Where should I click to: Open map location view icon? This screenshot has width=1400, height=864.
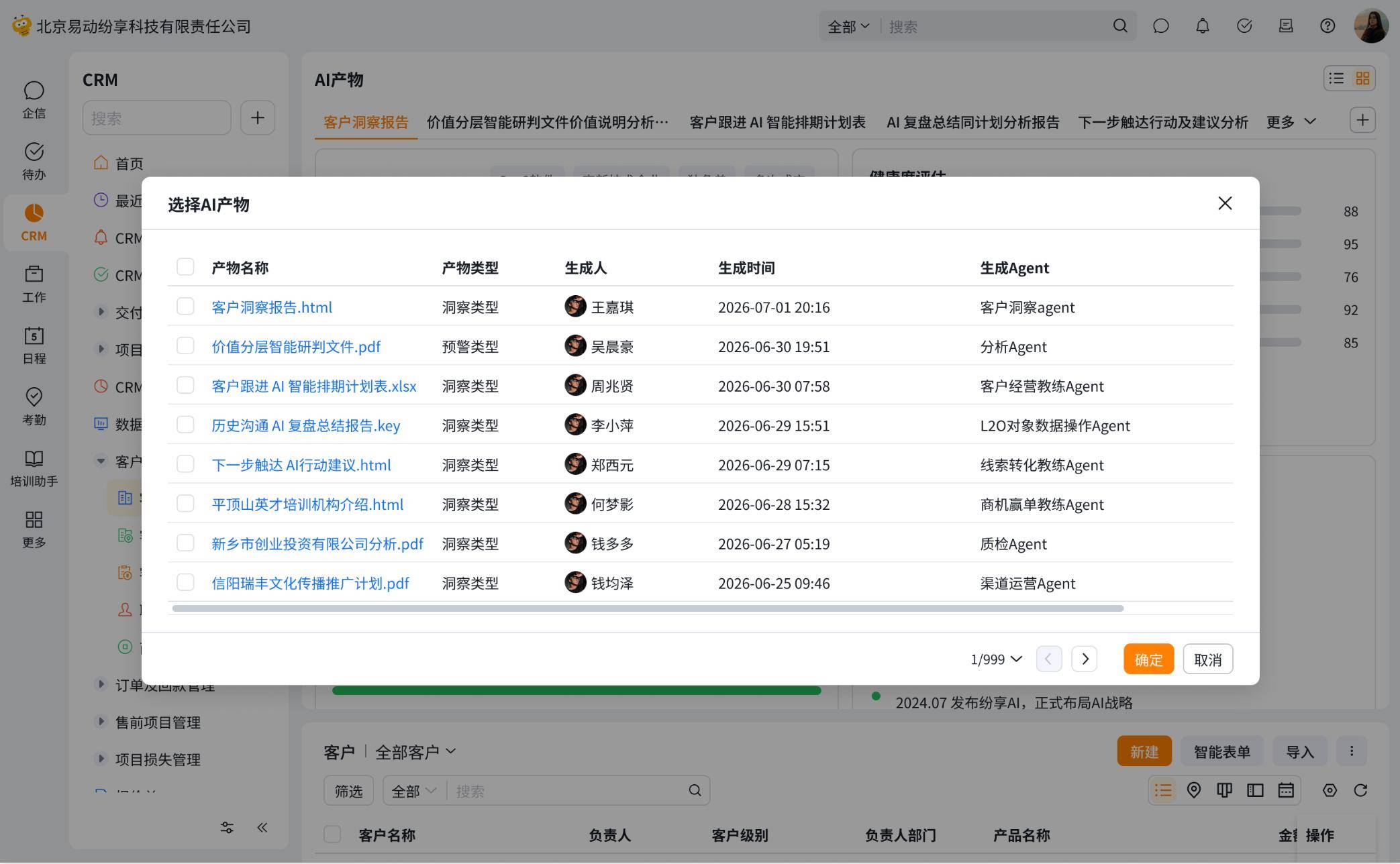coord(1193,790)
